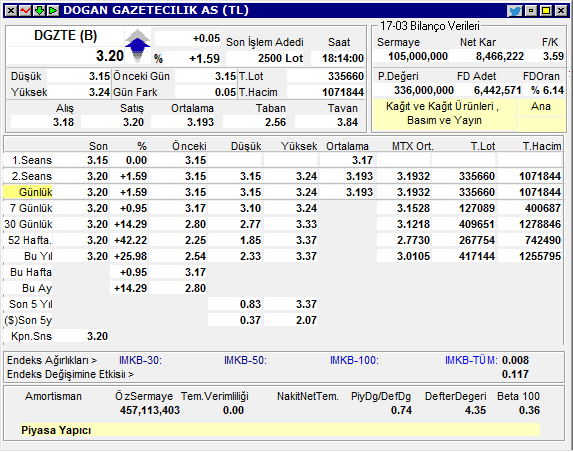573x452 pixels.
Task: Select the 1.Seans row label
Action: pyautogui.click(x=32, y=160)
